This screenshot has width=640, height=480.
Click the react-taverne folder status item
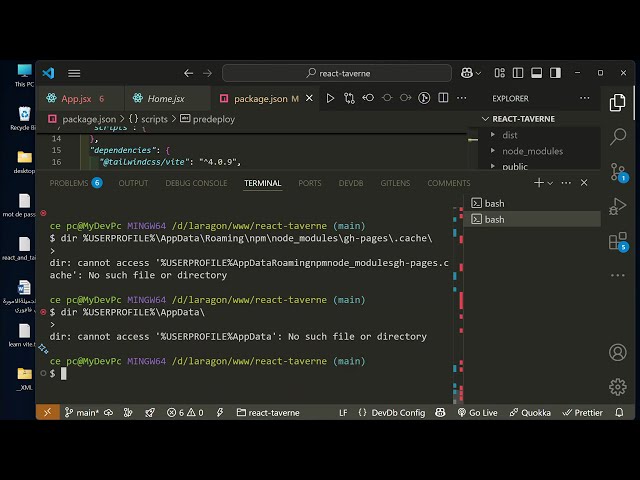268,413
